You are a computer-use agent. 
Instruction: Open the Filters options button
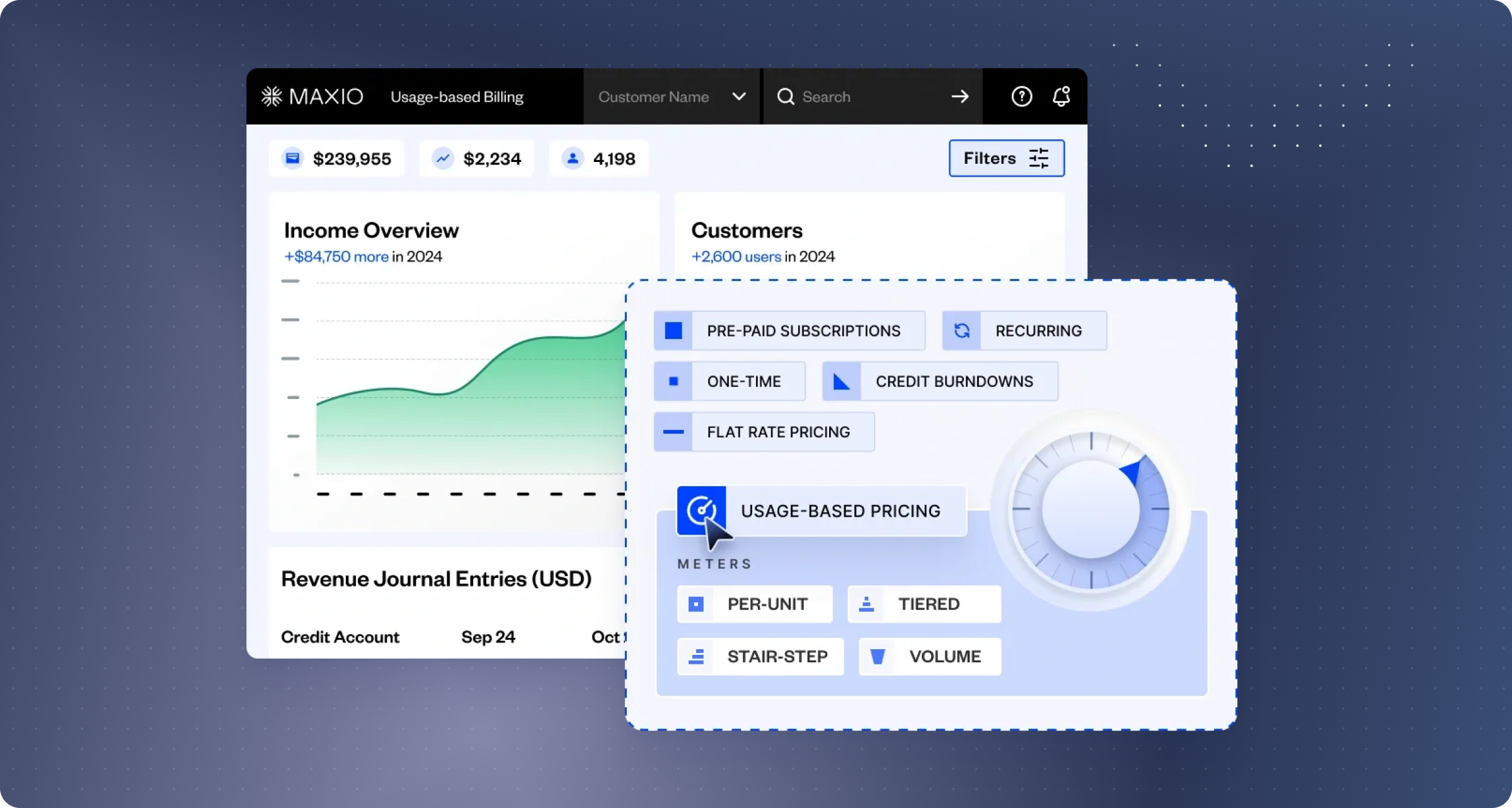(1006, 158)
